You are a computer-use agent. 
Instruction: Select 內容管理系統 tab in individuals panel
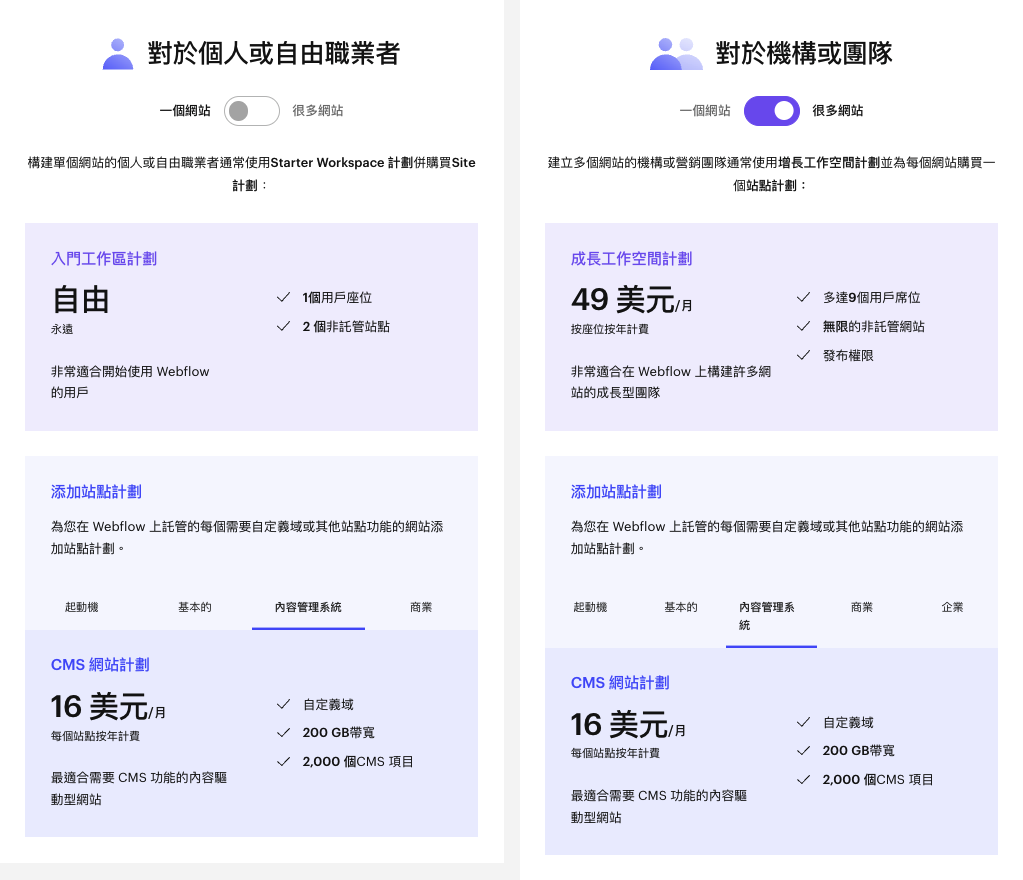pyautogui.click(x=308, y=607)
